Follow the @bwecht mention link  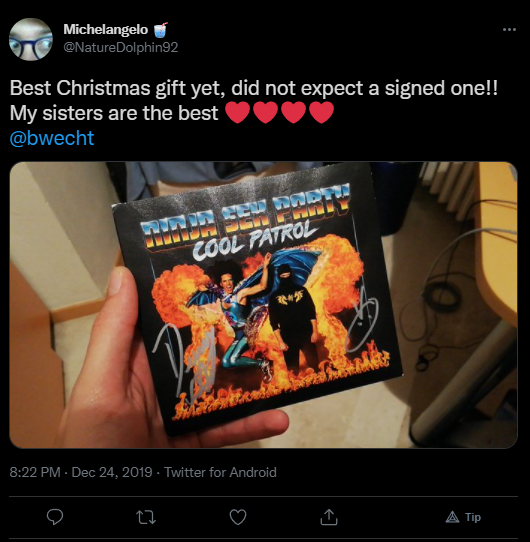[x=52, y=138]
